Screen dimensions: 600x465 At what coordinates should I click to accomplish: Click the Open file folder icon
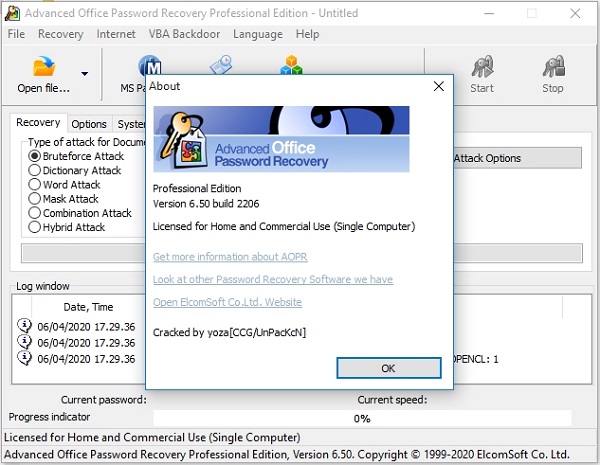43,68
